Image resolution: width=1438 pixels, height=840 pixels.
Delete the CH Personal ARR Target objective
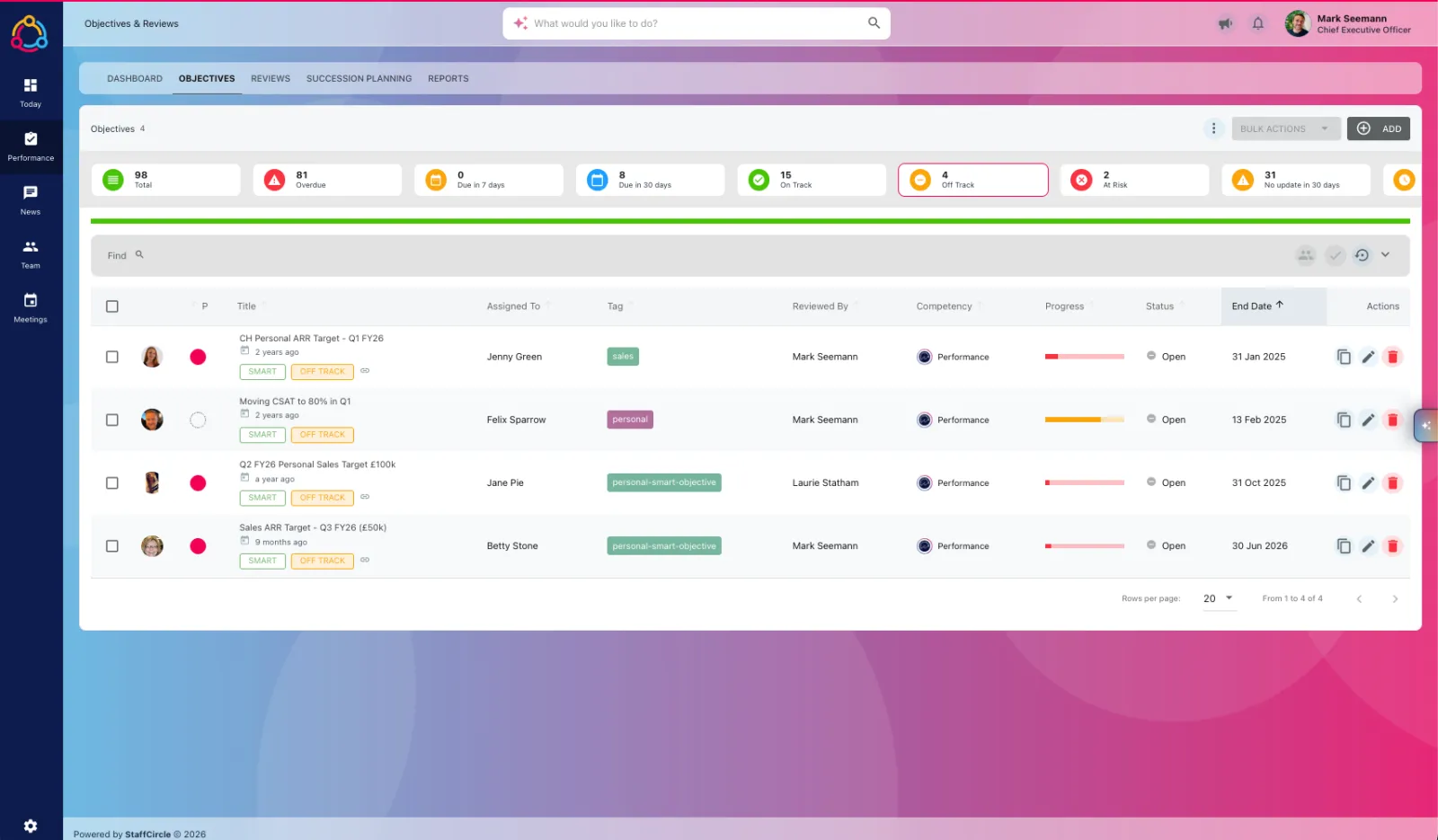pyautogui.click(x=1392, y=357)
